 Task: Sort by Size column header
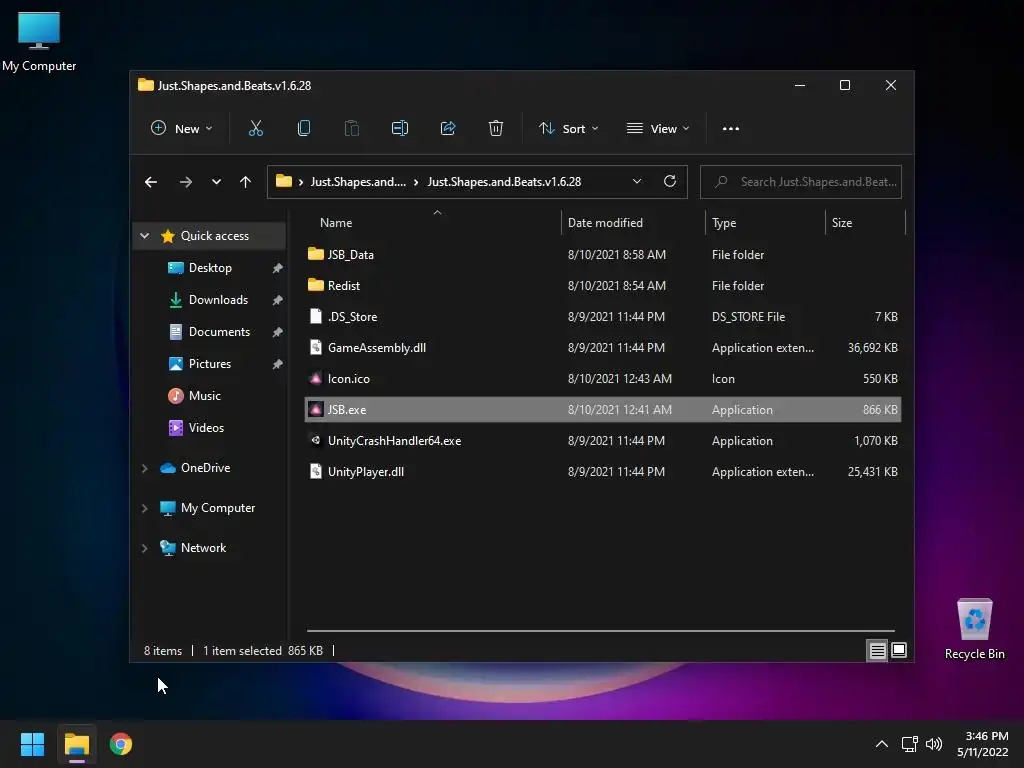pos(865,223)
